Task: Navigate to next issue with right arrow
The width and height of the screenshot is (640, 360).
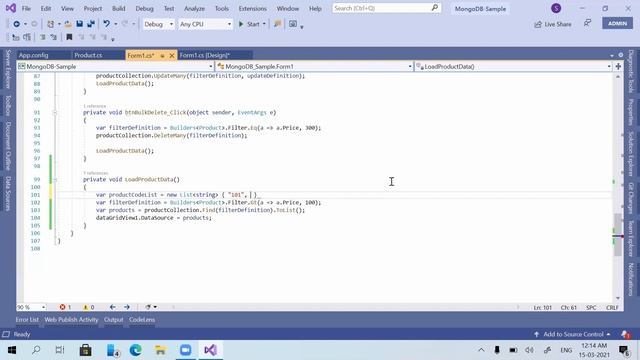Action: 127,307
